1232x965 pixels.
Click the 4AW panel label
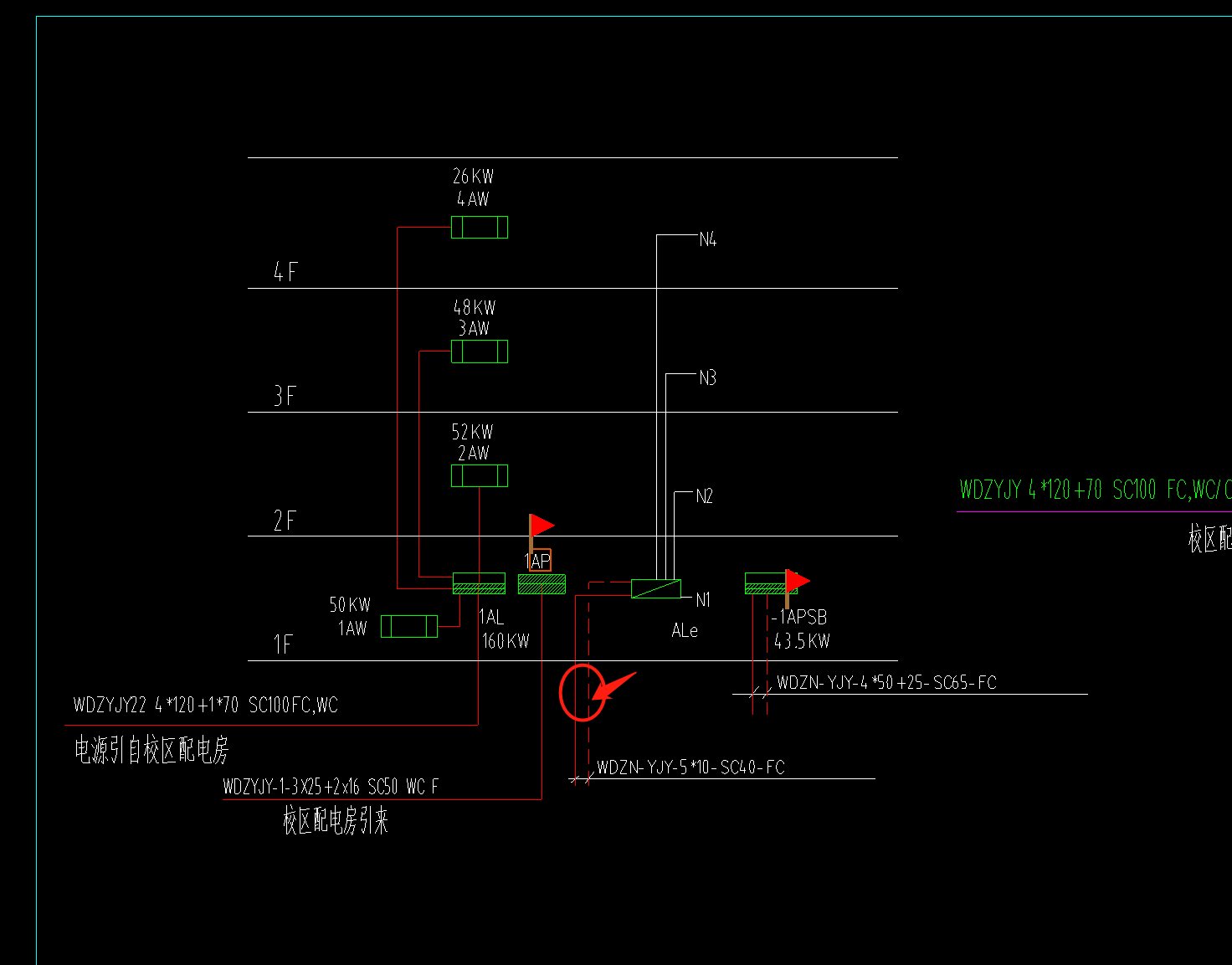(x=473, y=199)
